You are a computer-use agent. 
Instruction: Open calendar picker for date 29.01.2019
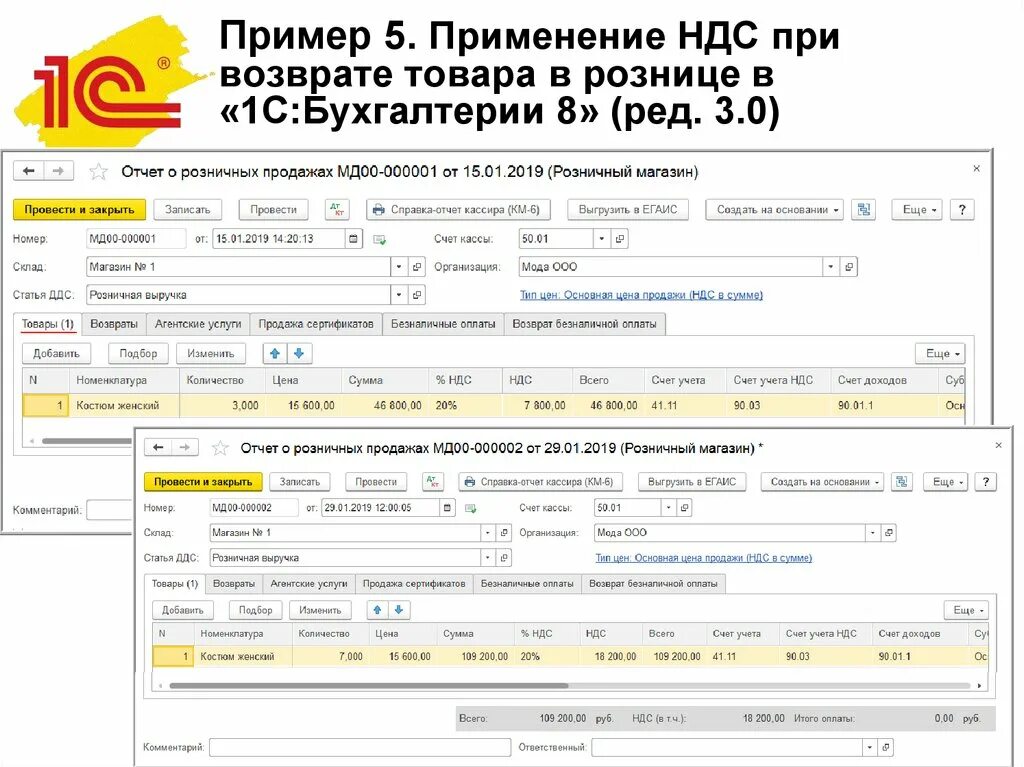click(x=447, y=508)
